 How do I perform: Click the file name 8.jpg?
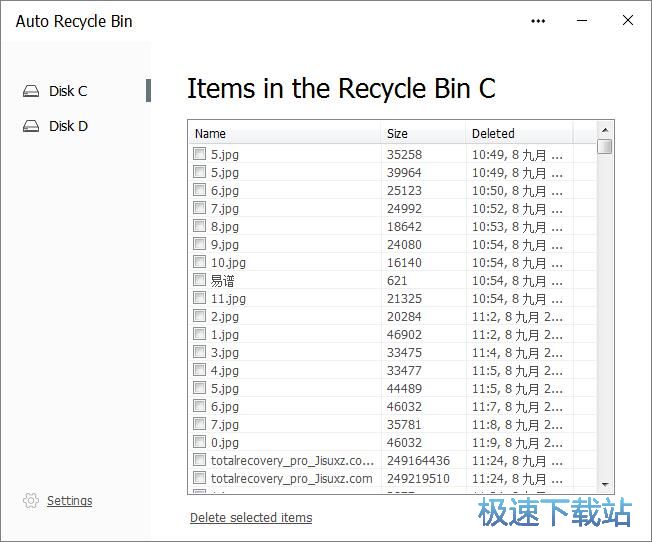coord(225,227)
